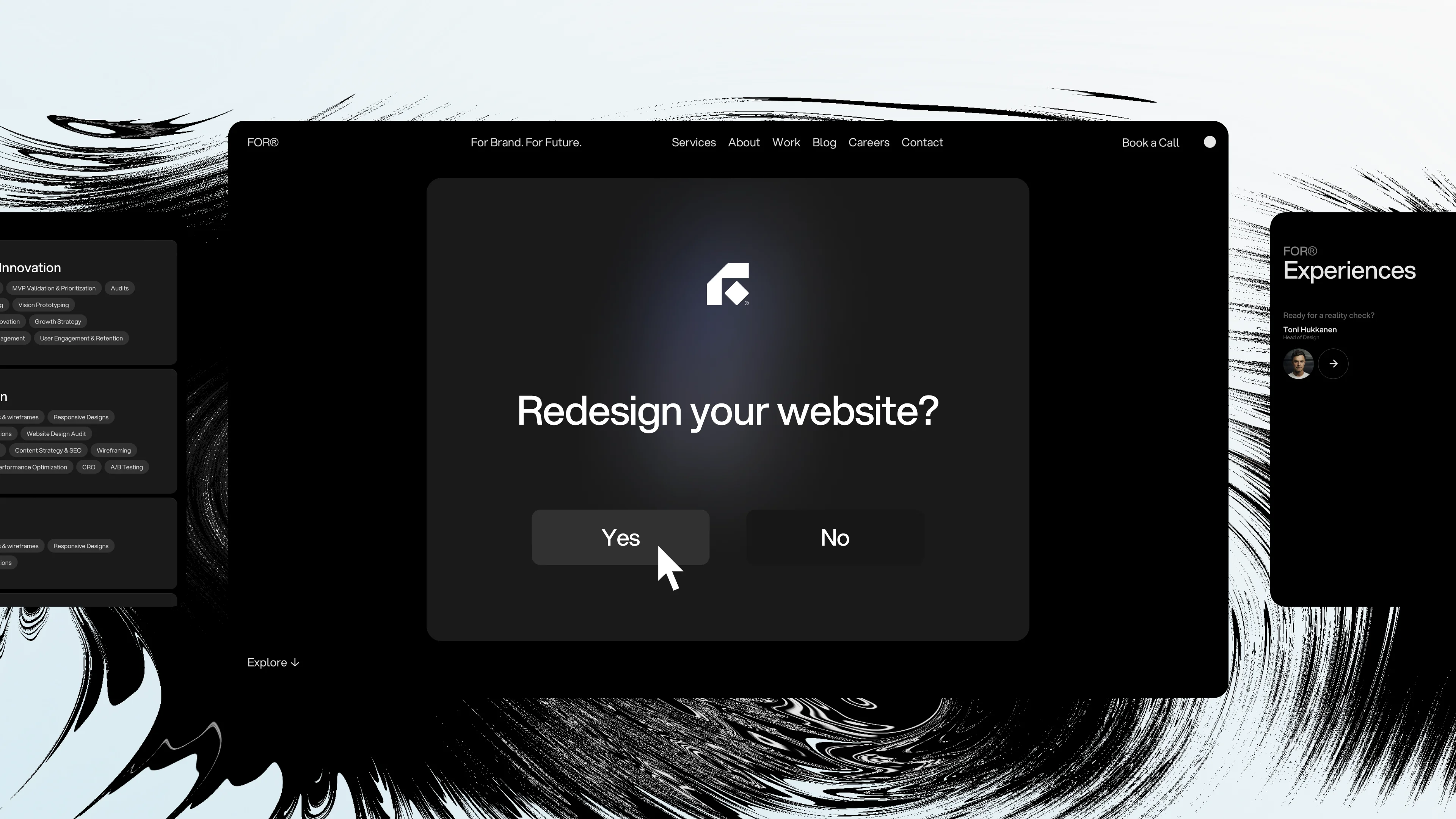
Task: Open the Services menu item
Action: point(693,142)
